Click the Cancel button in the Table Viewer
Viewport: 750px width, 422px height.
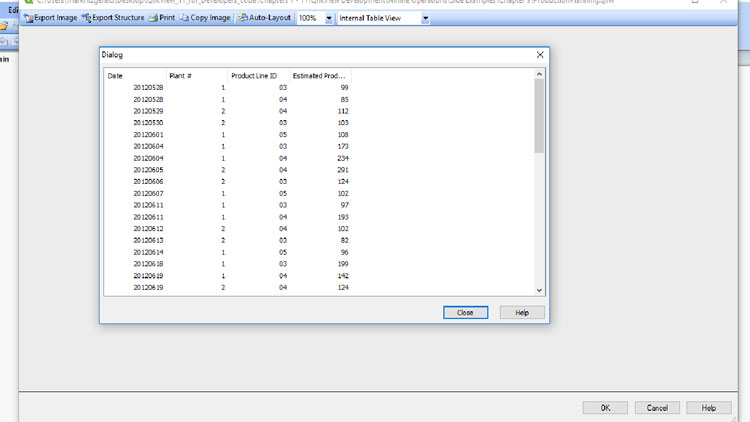tap(657, 408)
